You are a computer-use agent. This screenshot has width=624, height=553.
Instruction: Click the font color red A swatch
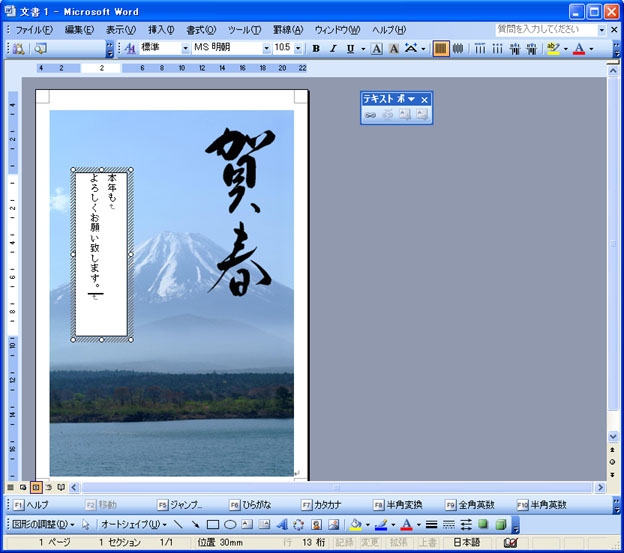[x=578, y=48]
